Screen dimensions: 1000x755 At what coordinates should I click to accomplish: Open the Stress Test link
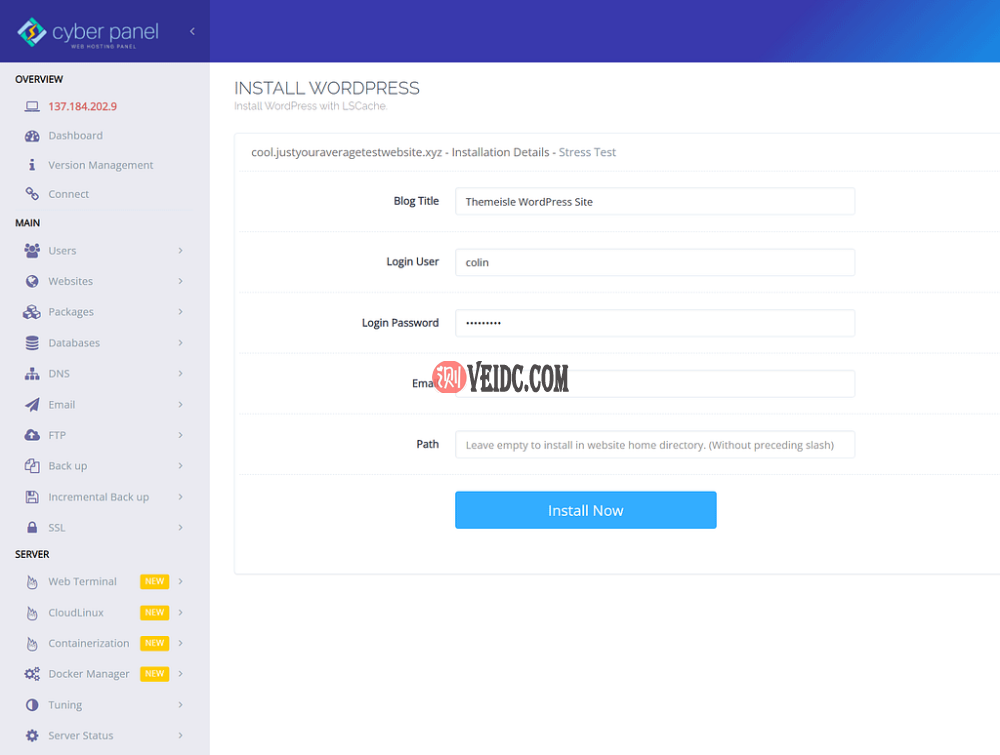[587, 152]
